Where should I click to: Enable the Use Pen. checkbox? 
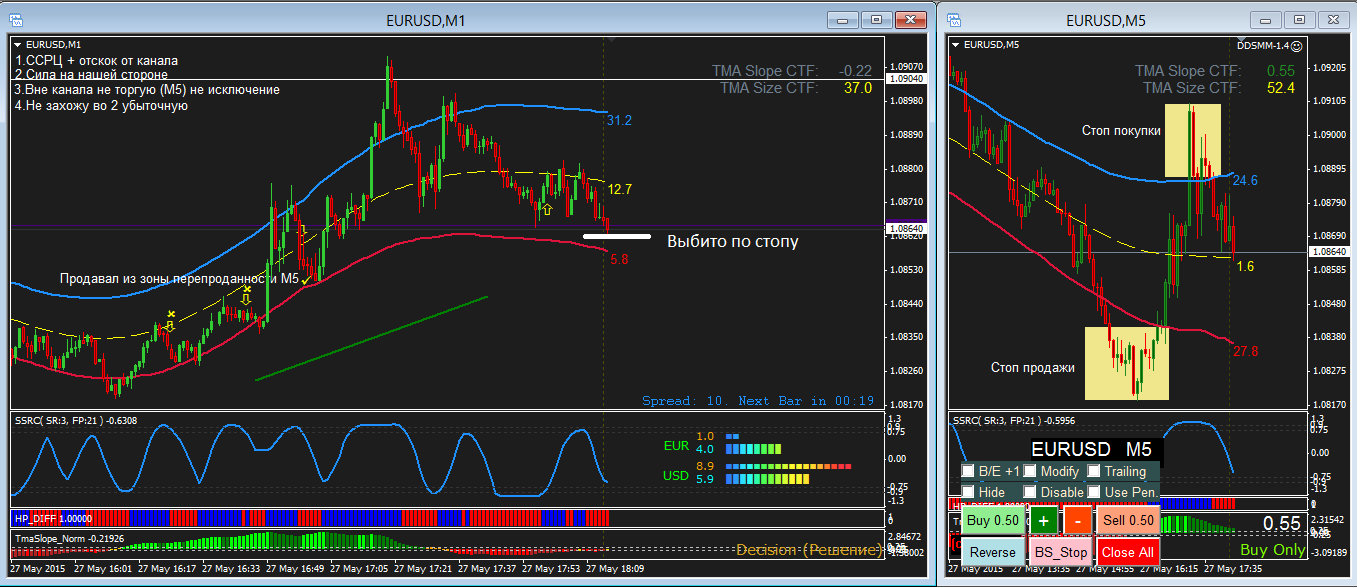coord(1094,492)
